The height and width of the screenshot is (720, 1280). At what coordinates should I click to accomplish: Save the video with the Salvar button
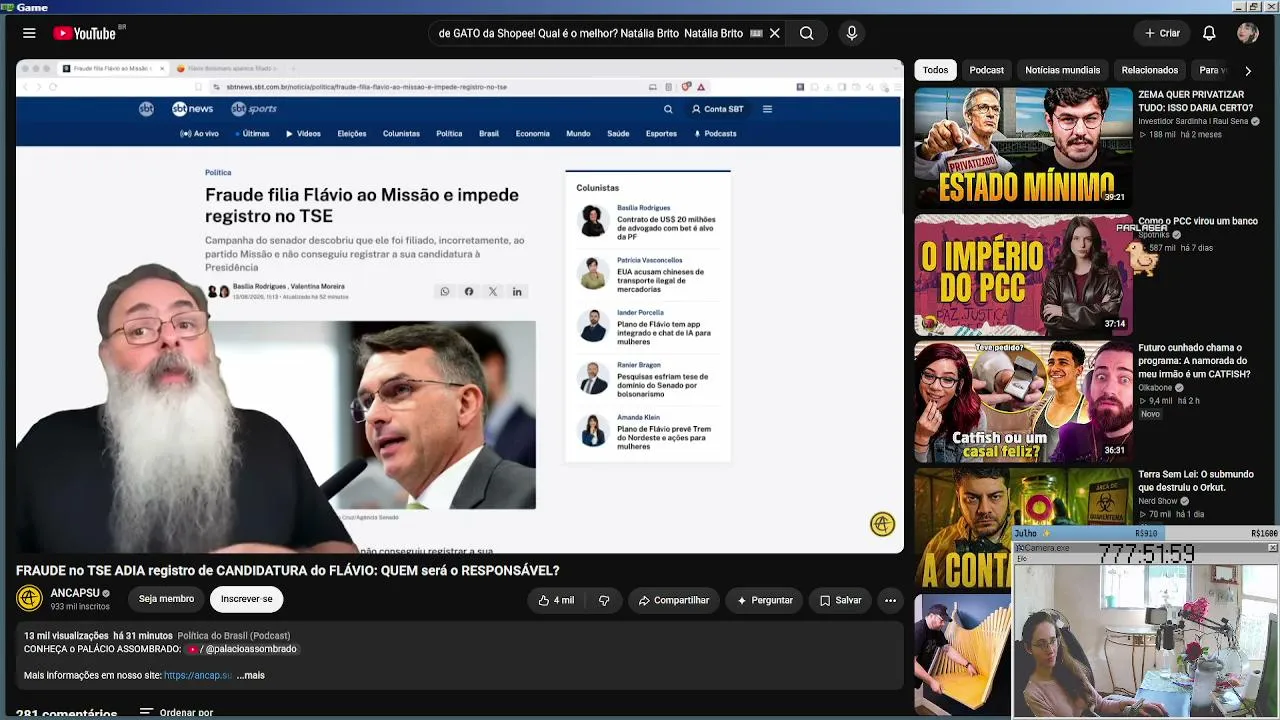(x=840, y=600)
